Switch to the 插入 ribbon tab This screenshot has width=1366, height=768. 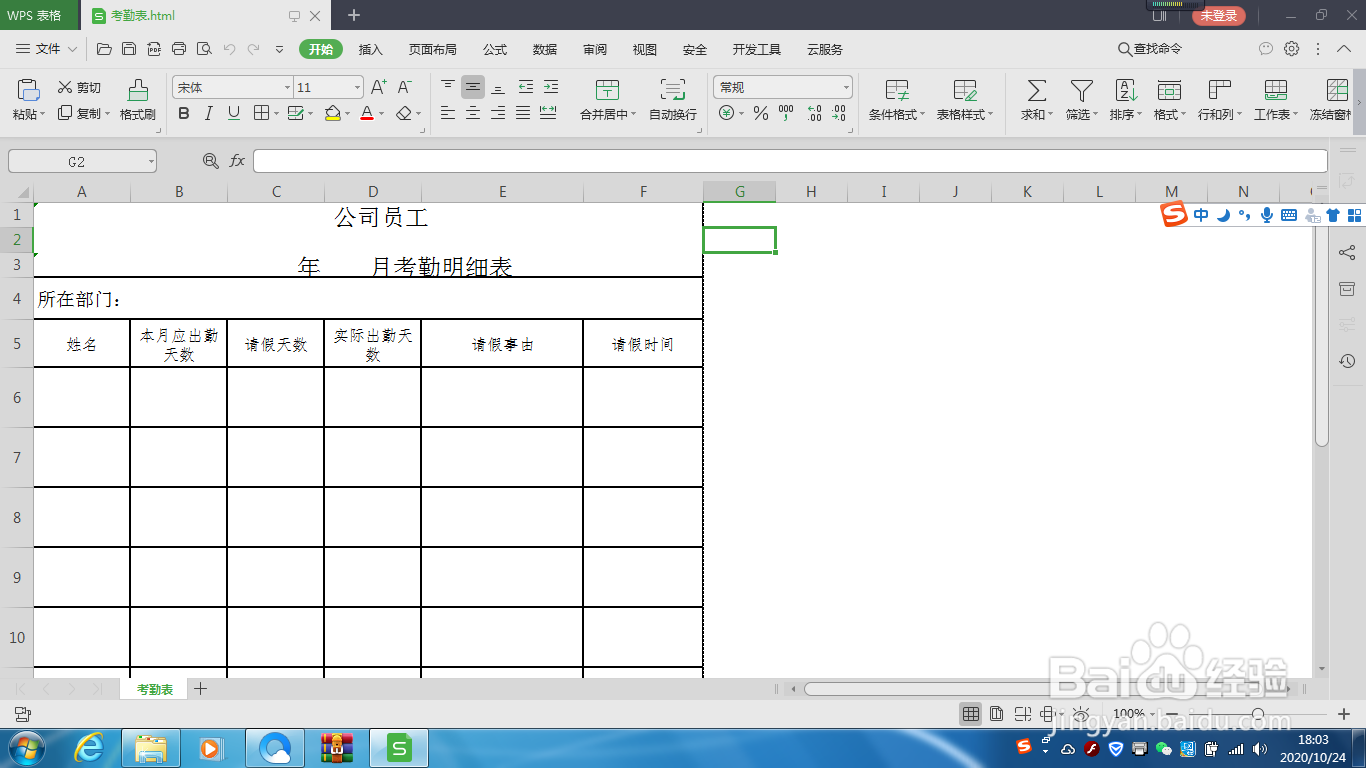click(371, 48)
